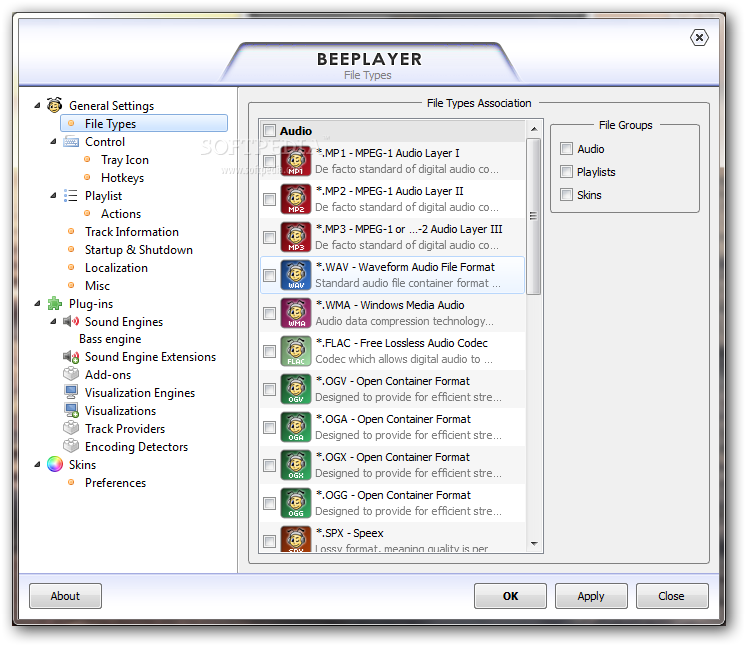Click the OGV file type icon
The height and width of the screenshot is (646, 746).
tap(296, 389)
